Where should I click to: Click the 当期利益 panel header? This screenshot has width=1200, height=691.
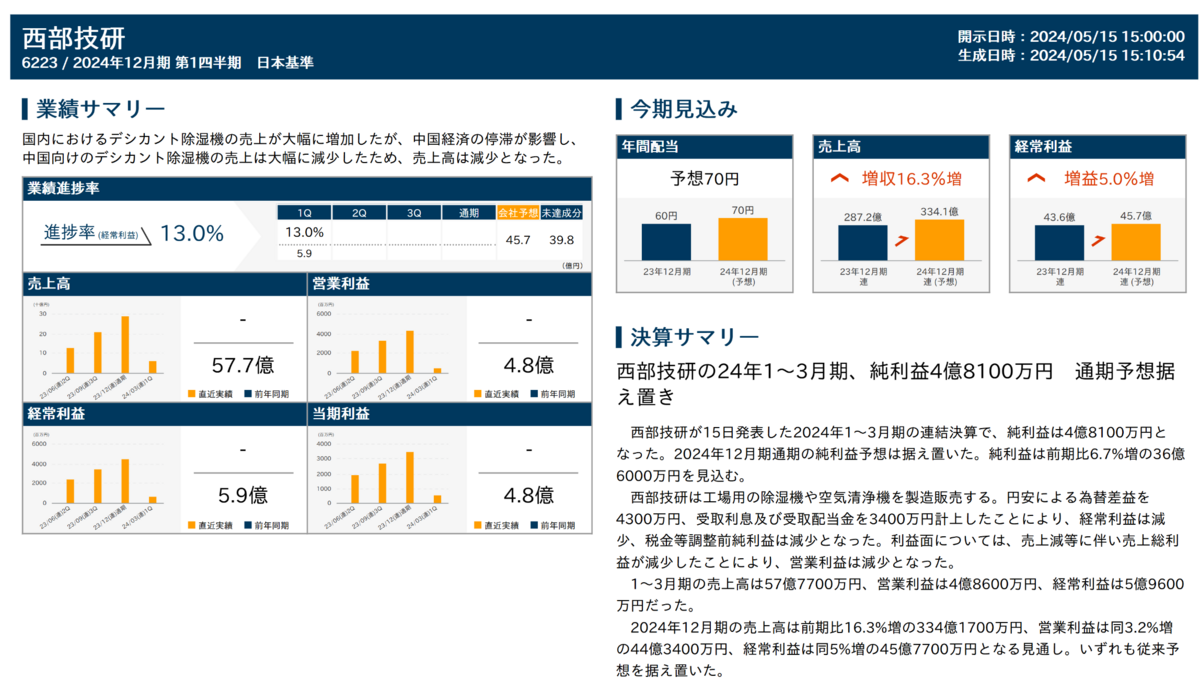[450, 413]
